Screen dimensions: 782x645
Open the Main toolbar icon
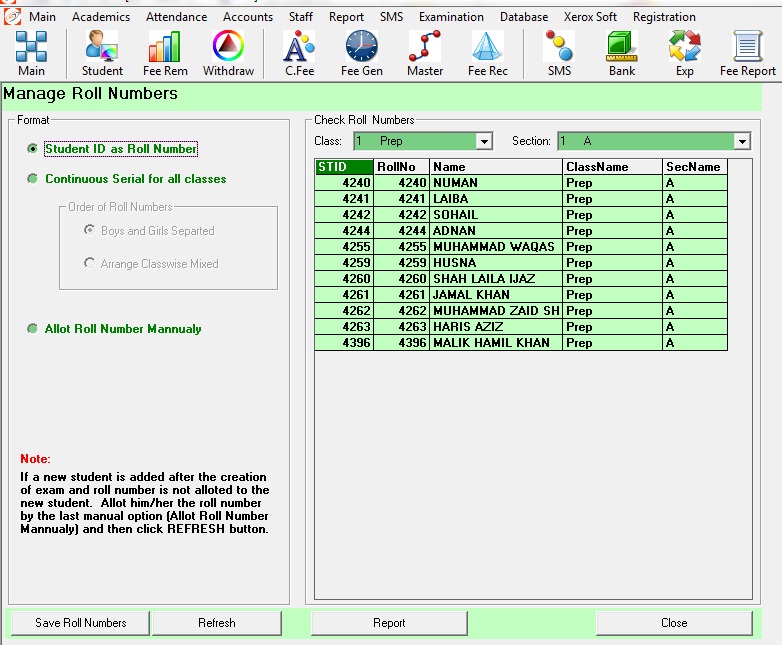click(31, 52)
